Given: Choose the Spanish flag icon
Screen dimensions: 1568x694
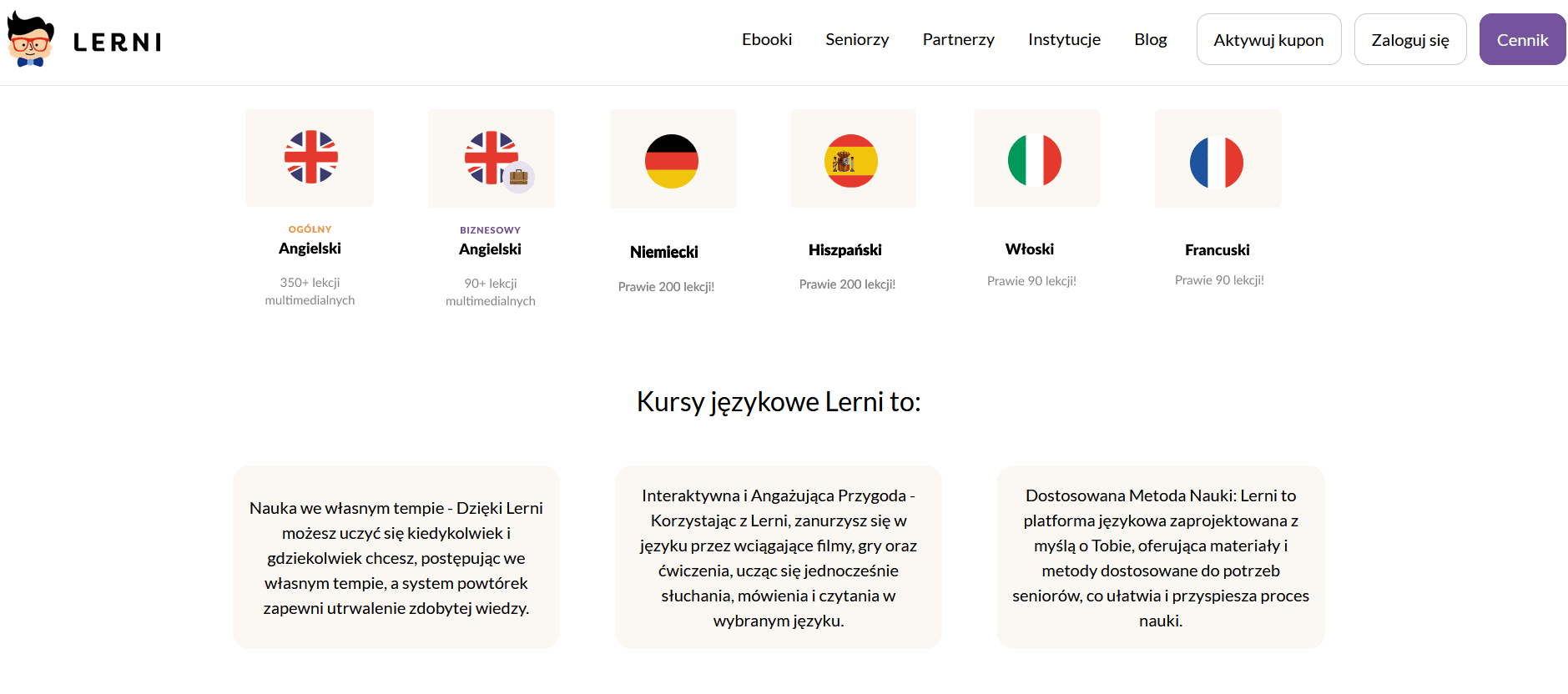Looking at the screenshot, I should click(x=851, y=161).
